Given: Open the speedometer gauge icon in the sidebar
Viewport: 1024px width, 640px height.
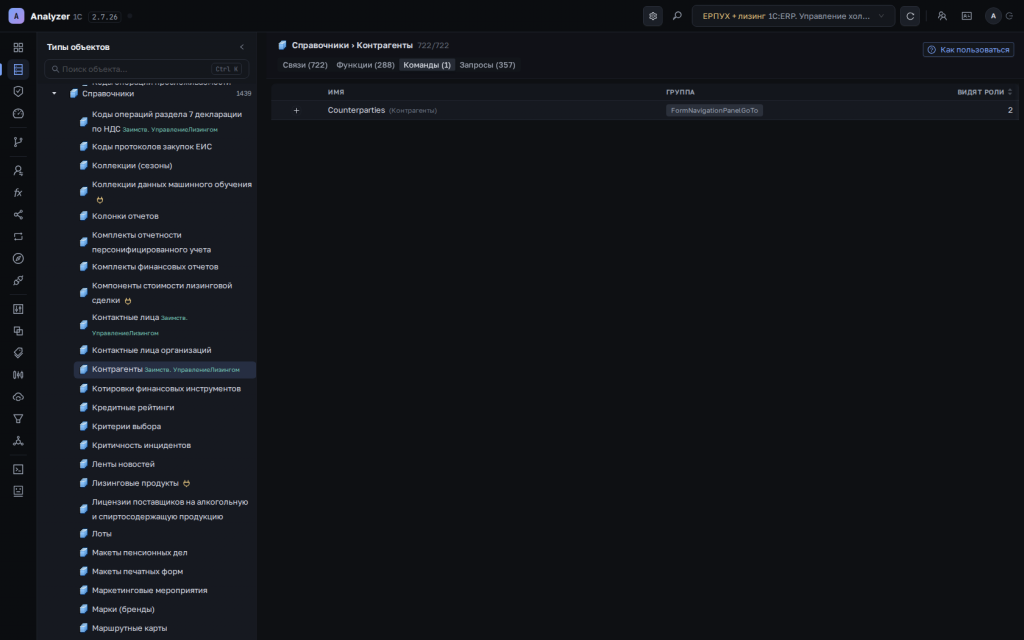Looking at the screenshot, I should tap(18, 114).
